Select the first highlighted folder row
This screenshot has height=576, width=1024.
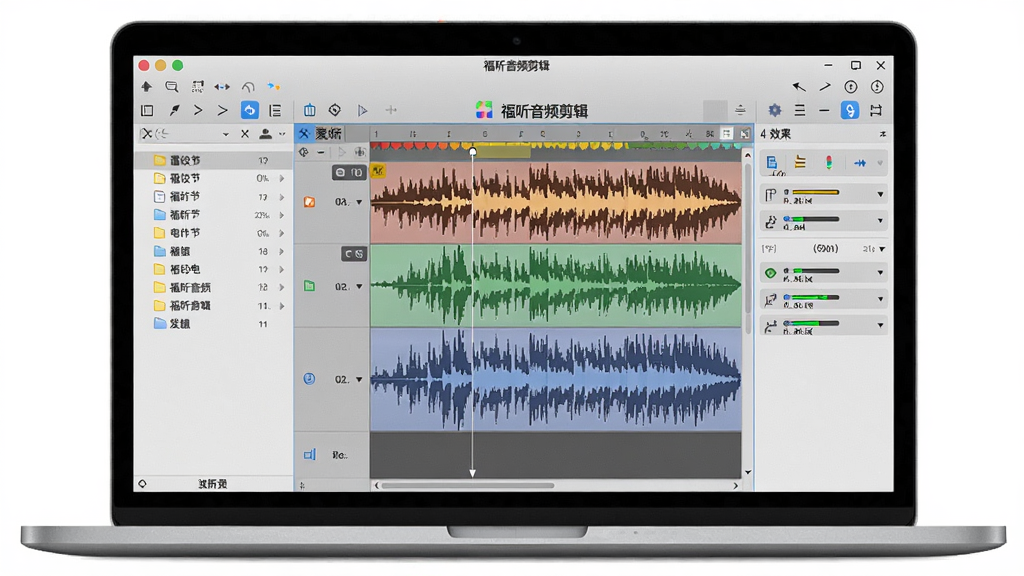tap(214, 160)
